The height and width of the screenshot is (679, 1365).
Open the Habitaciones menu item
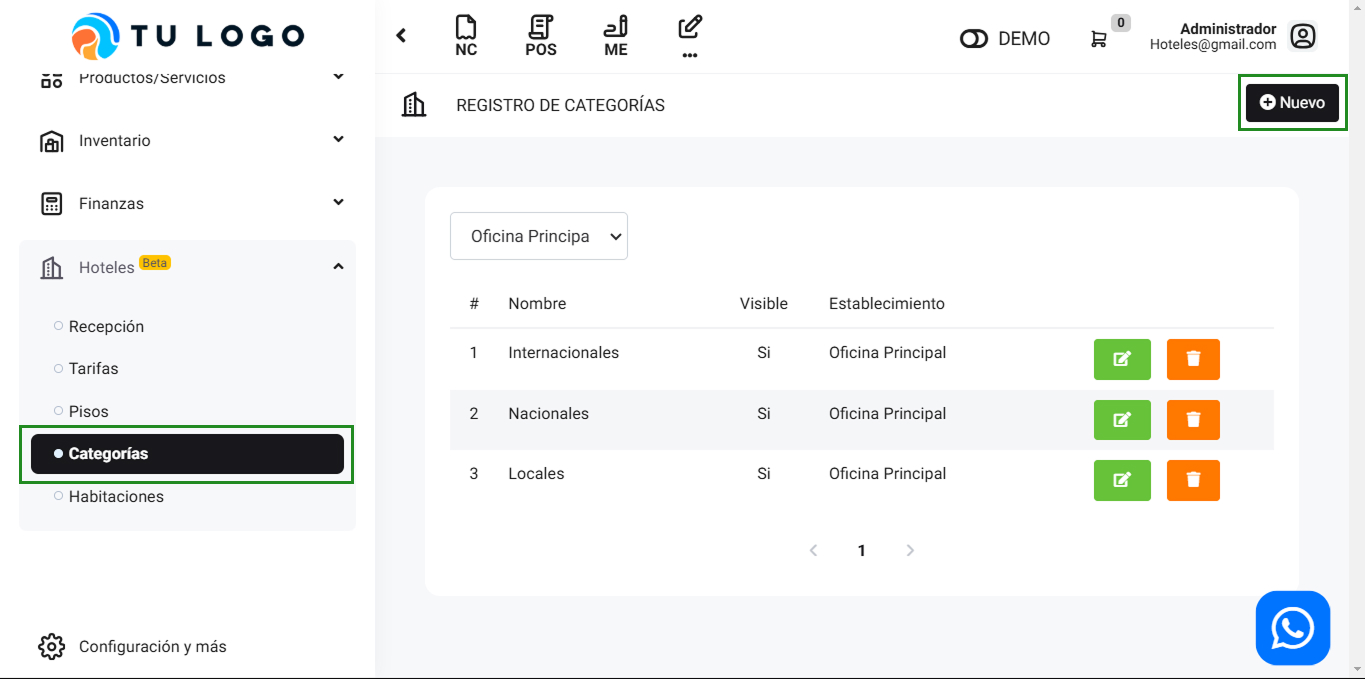[116, 497]
